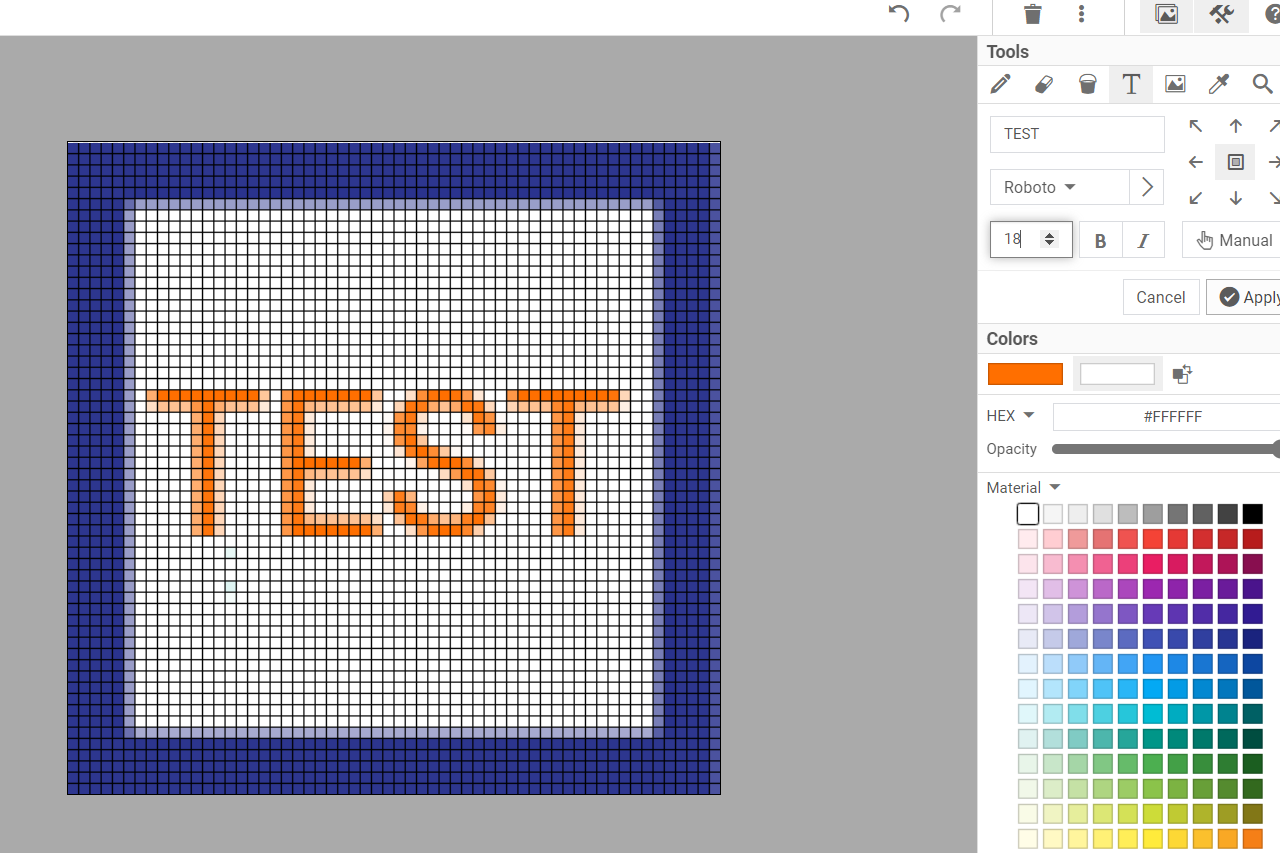The image size is (1280, 853).
Task: Toggle Bold text formatting
Action: coord(1100,241)
